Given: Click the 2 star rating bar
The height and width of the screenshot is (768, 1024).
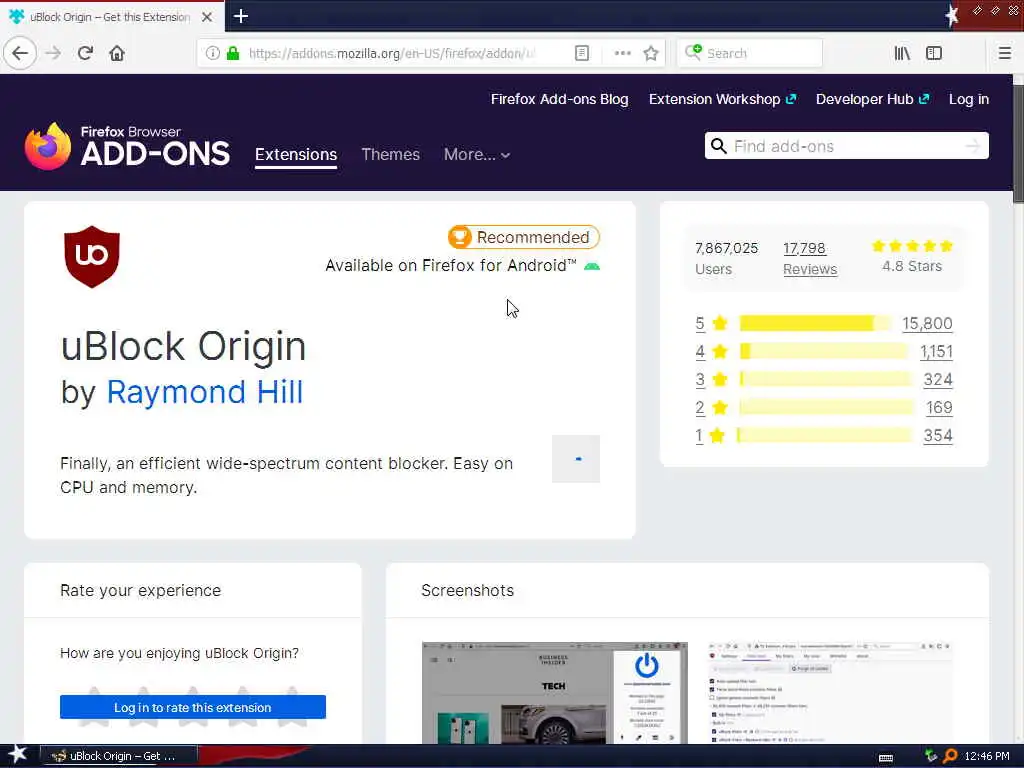Looking at the screenshot, I should [826, 408].
